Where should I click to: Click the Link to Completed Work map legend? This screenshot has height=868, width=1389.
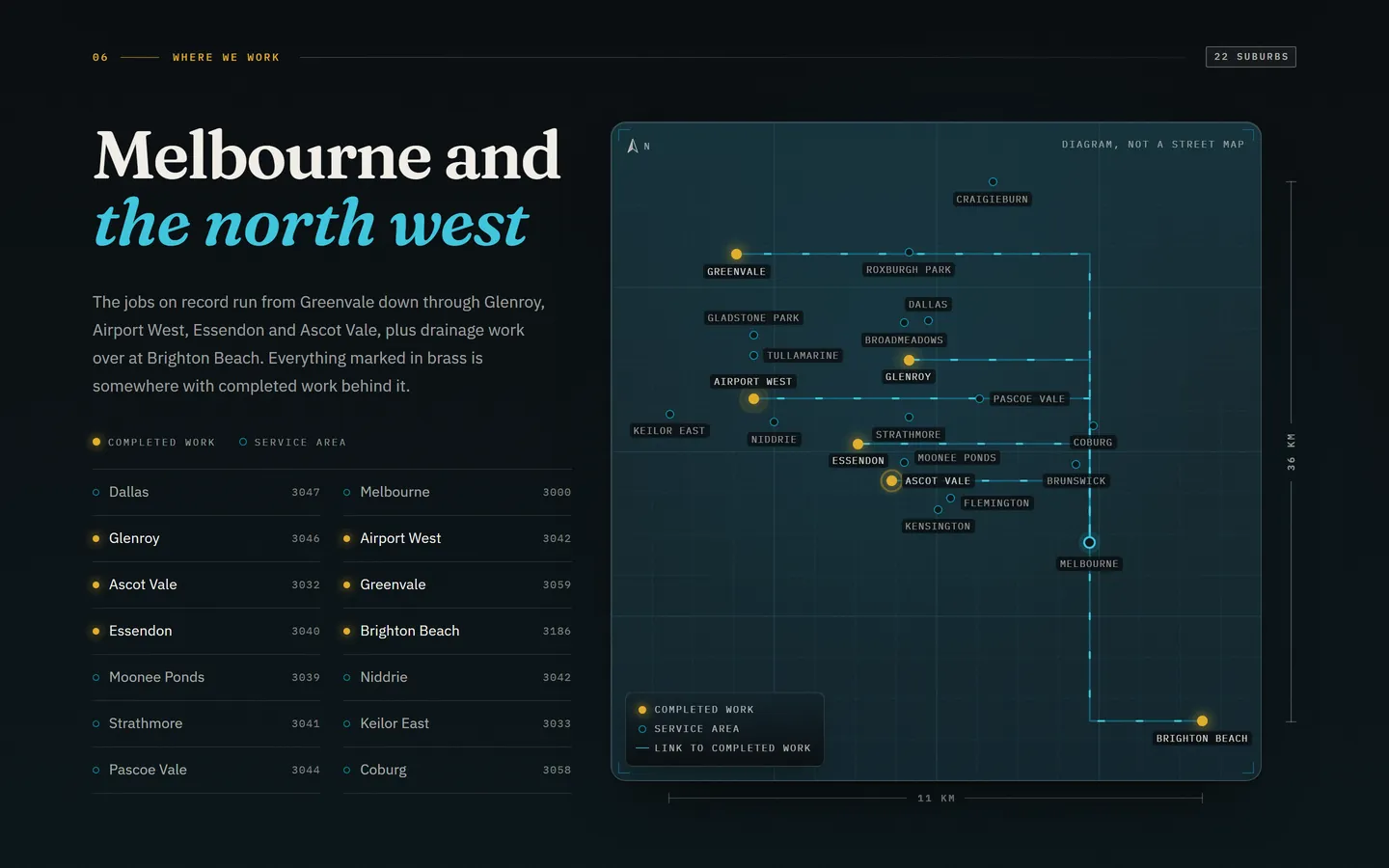(723, 748)
